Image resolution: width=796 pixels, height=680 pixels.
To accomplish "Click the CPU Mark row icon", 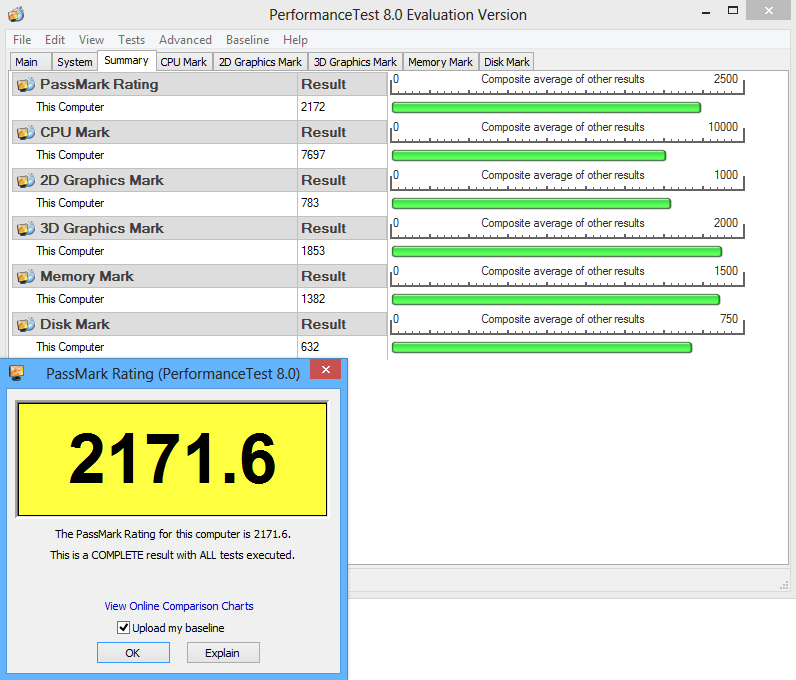I will (x=26, y=133).
